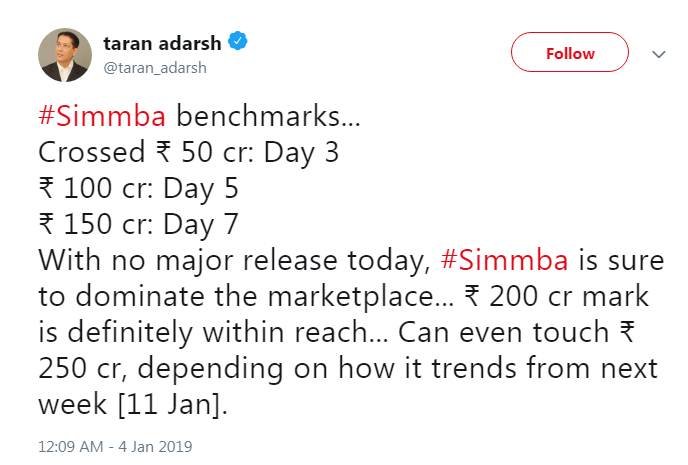The height and width of the screenshot is (465, 688).
Task: Click the phrase 'With no major release today'
Action: point(235,261)
